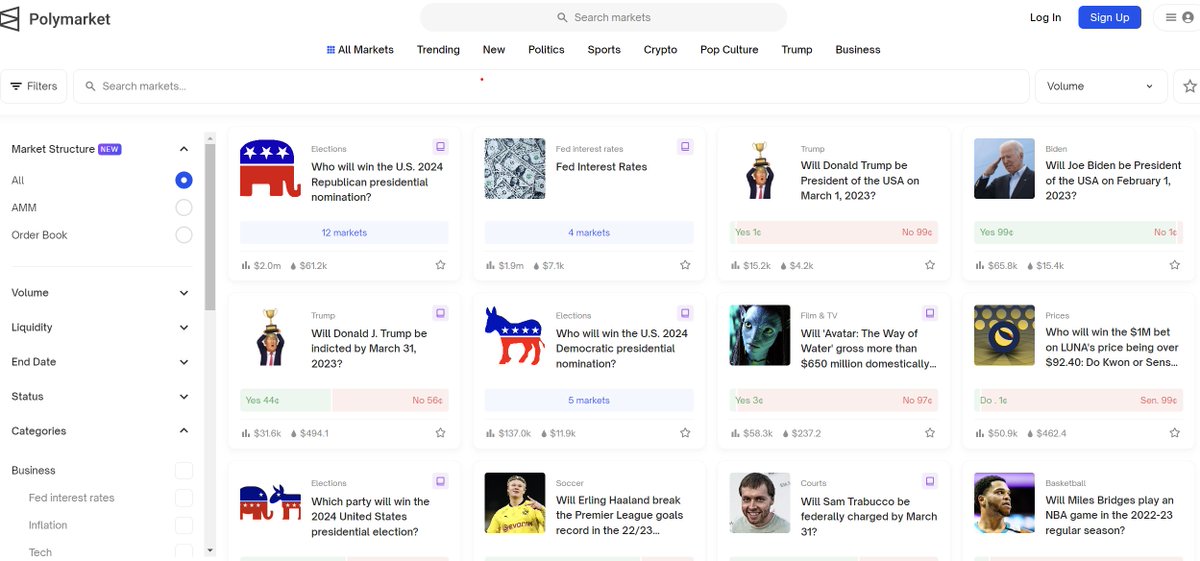
Task: Switch to the New tab
Action: pos(494,49)
